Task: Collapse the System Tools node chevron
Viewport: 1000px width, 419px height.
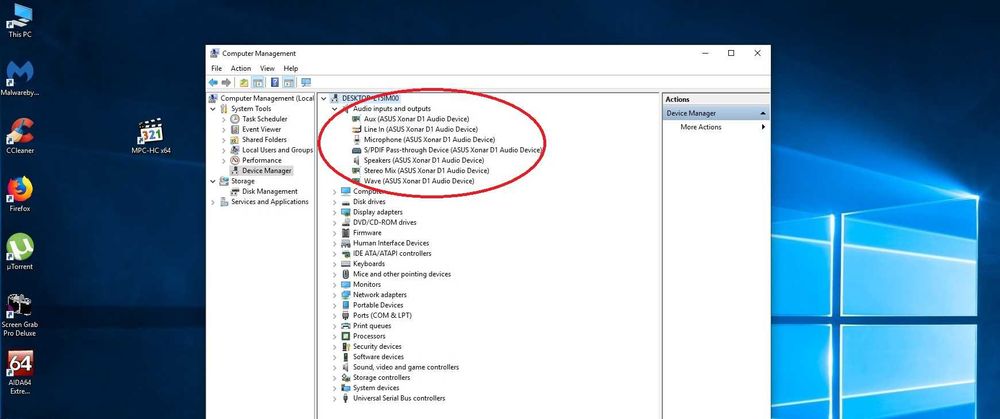Action: pyautogui.click(x=213, y=109)
